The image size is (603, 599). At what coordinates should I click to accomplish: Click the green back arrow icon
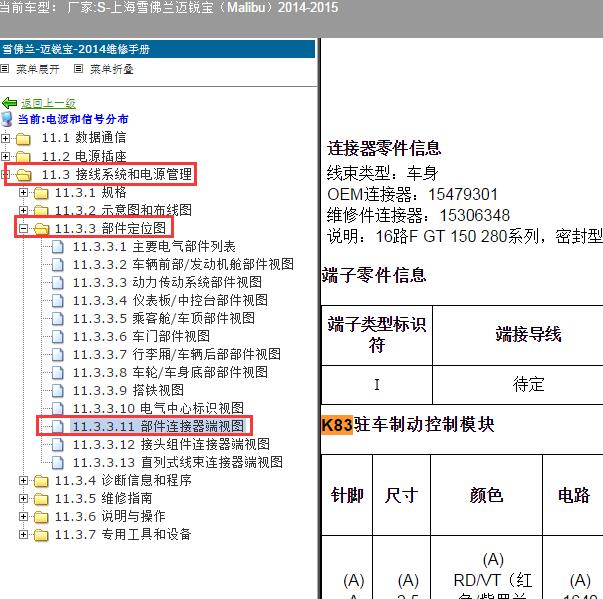(9, 103)
